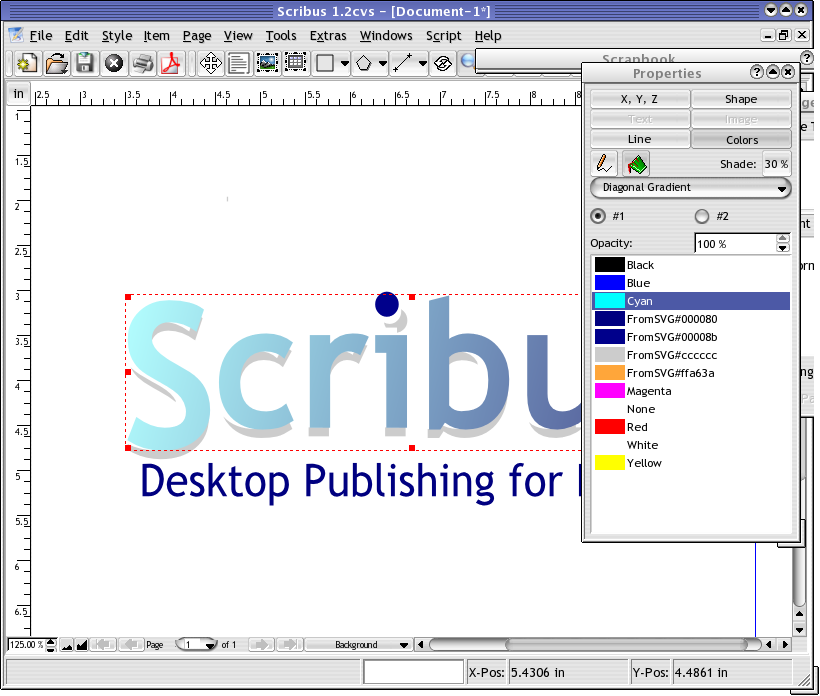The height and width of the screenshot is (696, 820).
Task: Click the zoom percentage input field
Action: 26,645
